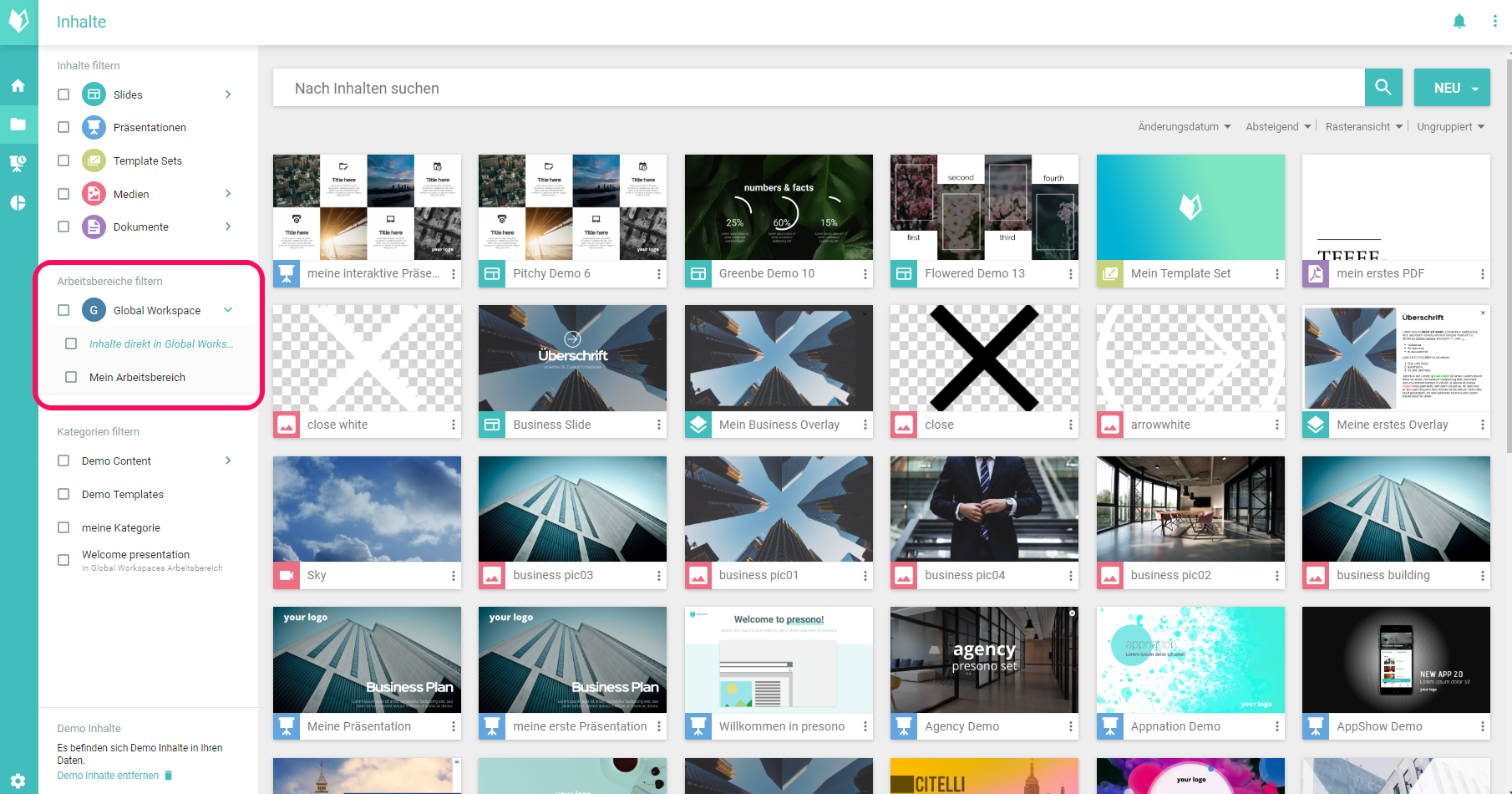1512x794 pixels.
Task: Toggle the Dokumente checkbox
Action: (63, 226)
